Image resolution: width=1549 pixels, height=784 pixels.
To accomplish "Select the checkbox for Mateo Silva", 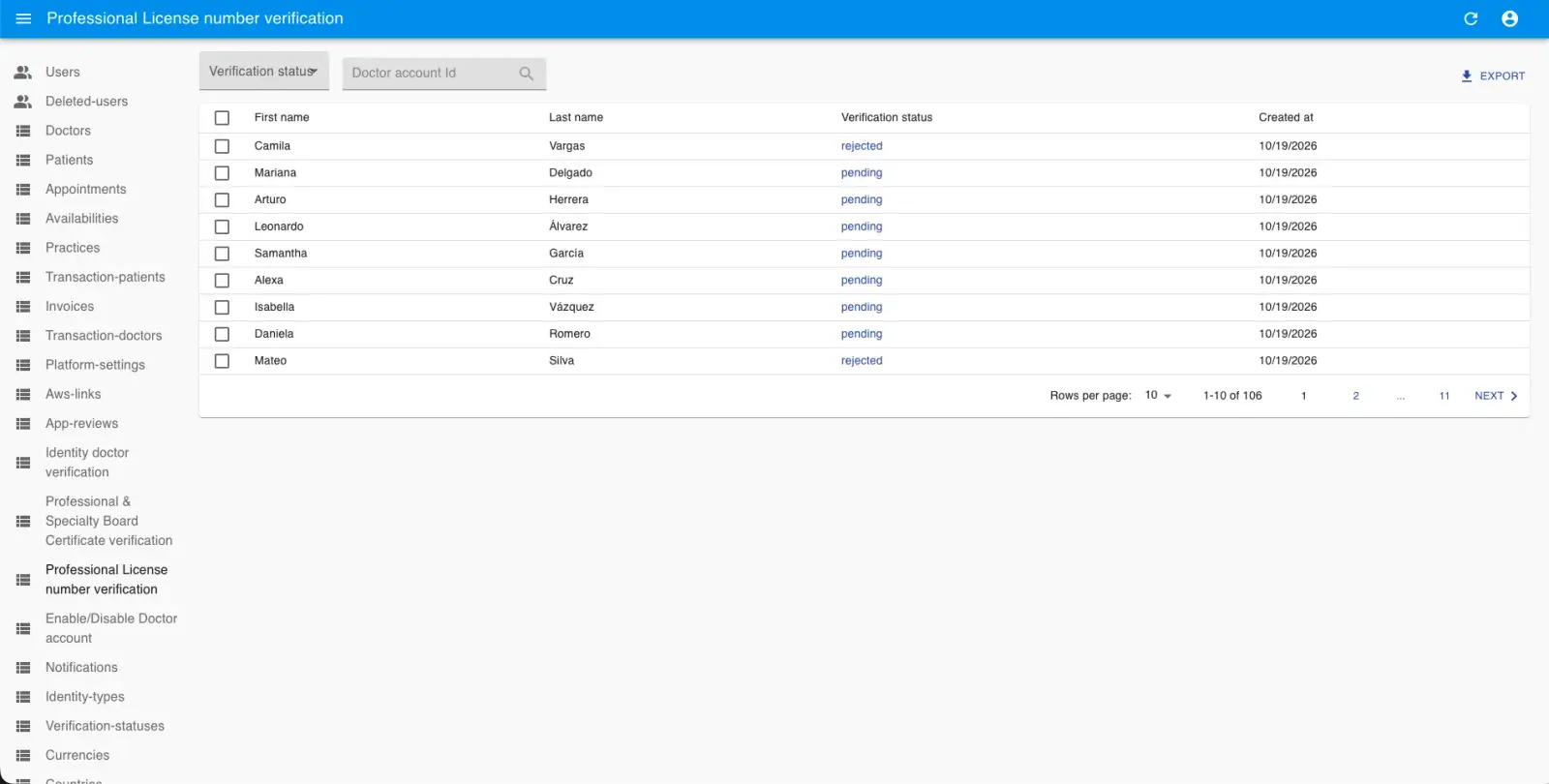I will pos(222,361).
